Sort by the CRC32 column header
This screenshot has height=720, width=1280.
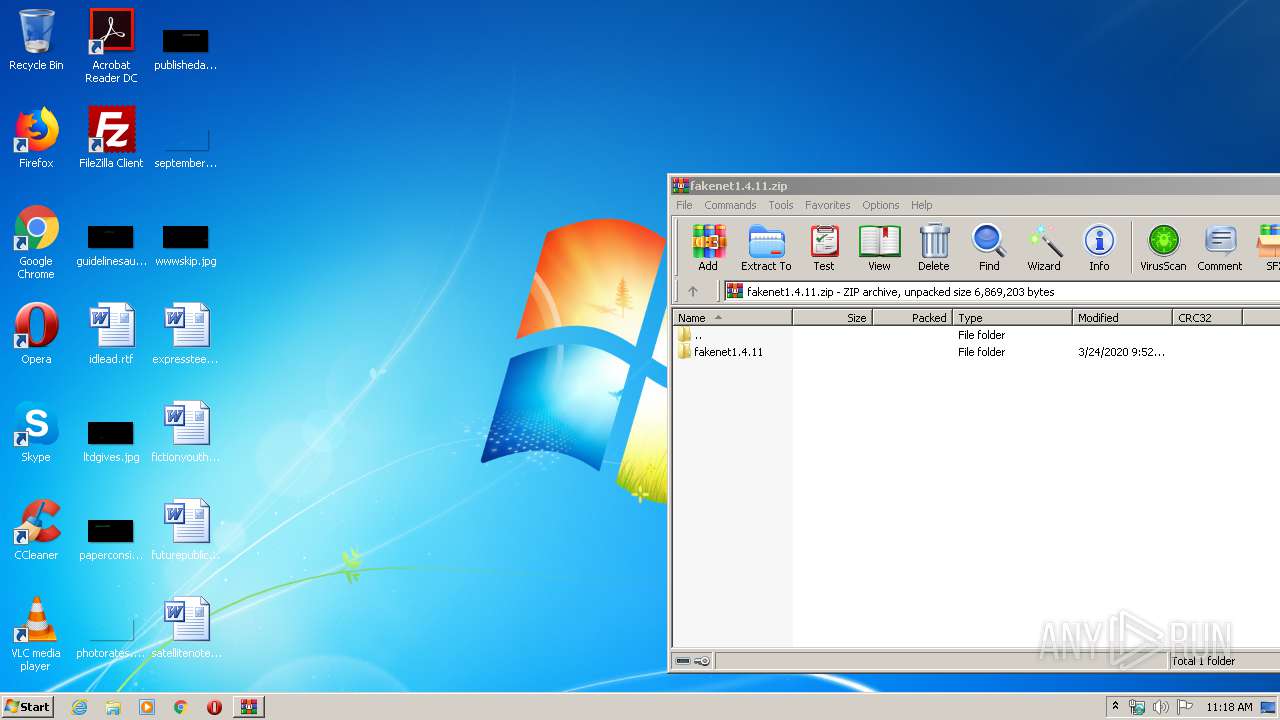pyautogui.click(x=1208, y=317)
